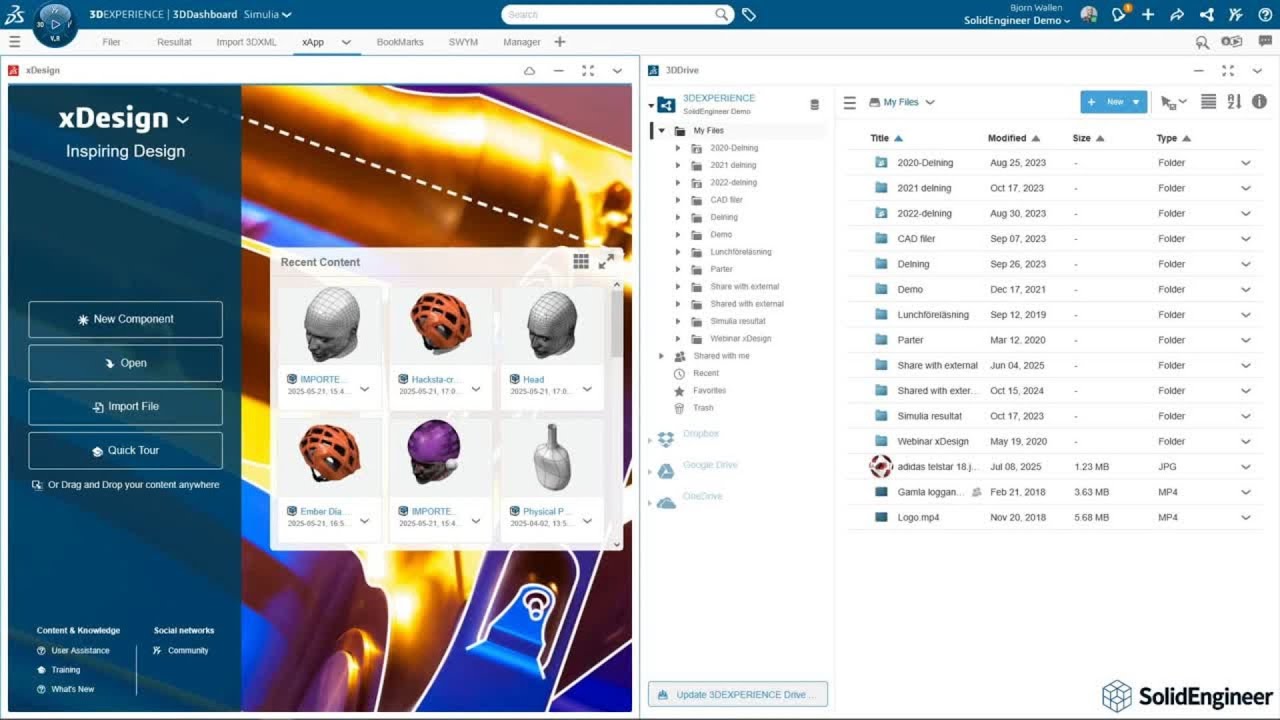
Task: Click the Share arrow icon in the top bar
Action: [x=1177, y=15]
